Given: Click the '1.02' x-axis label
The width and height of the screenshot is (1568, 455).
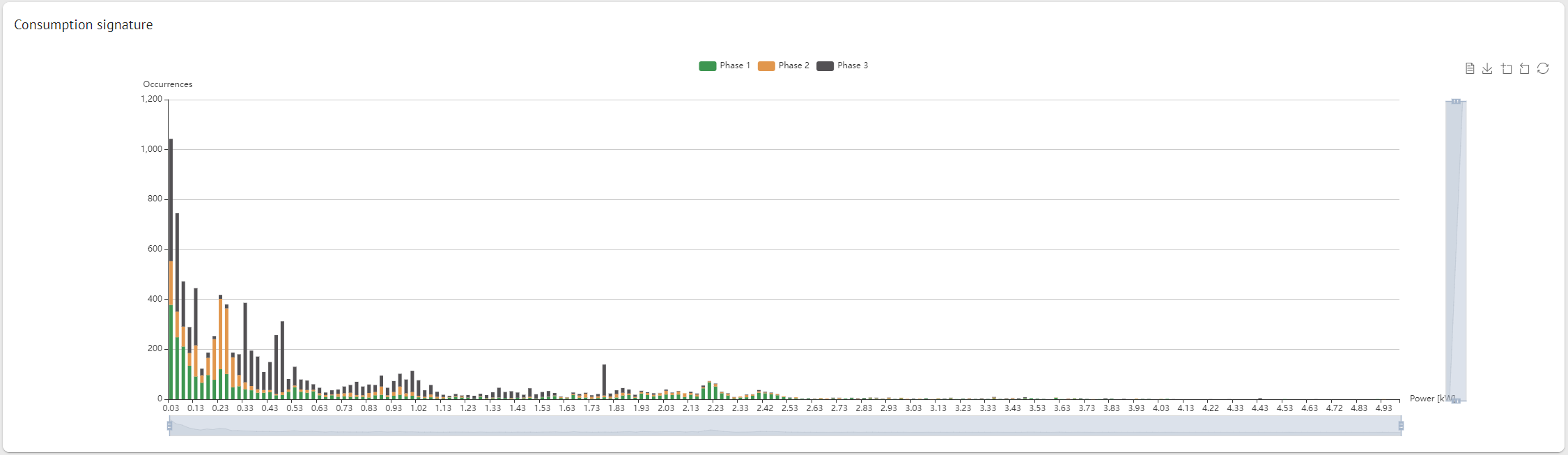Looking at the screenshot, I should pos(419,408).
